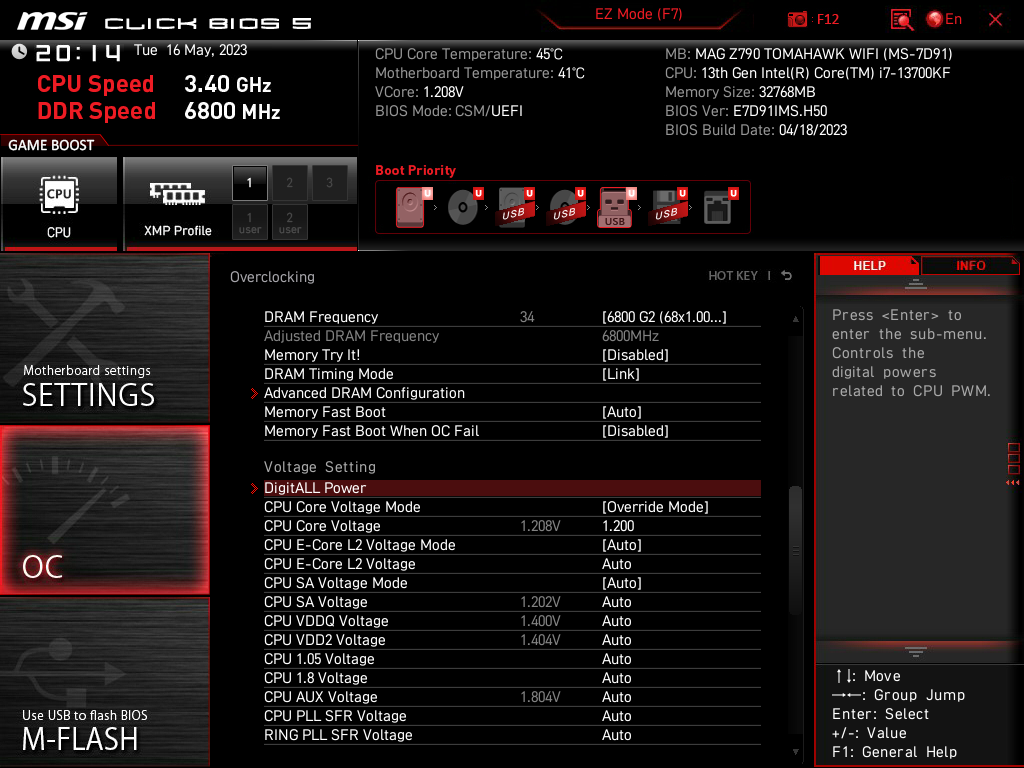Edit the CPU Core Voltage 1.200 field

click(618, 526)
